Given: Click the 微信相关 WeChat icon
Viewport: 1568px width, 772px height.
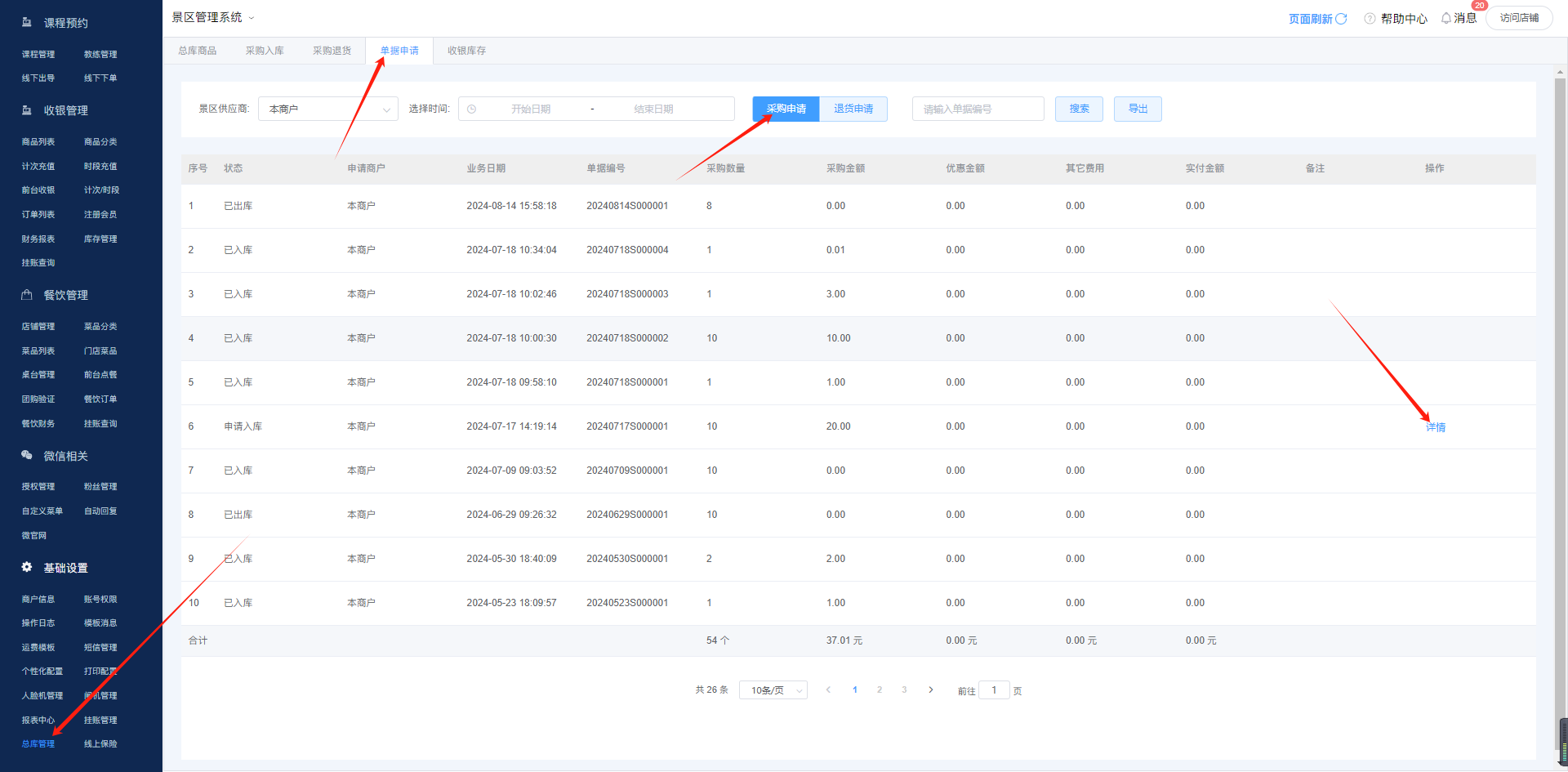Looking at the screenshot, I should (x=27, y=455).
